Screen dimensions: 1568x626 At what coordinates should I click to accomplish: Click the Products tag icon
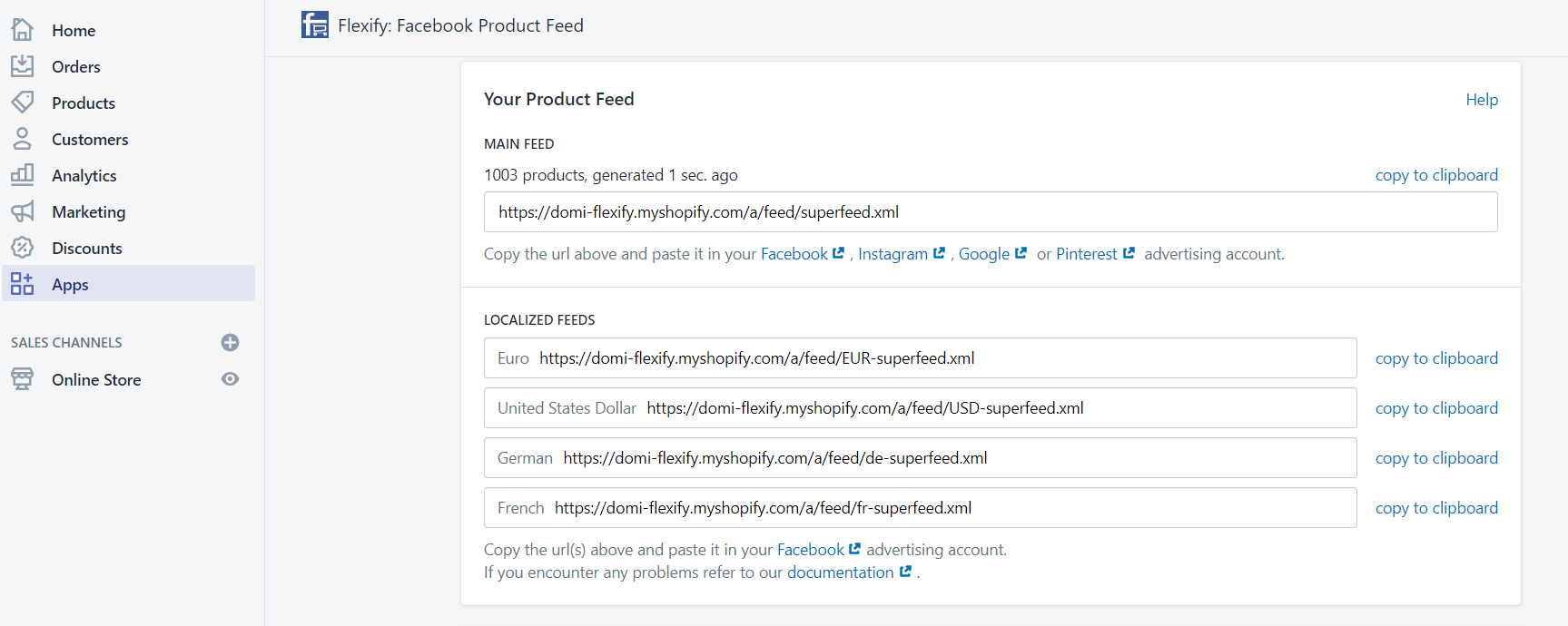tap(23, 103)
